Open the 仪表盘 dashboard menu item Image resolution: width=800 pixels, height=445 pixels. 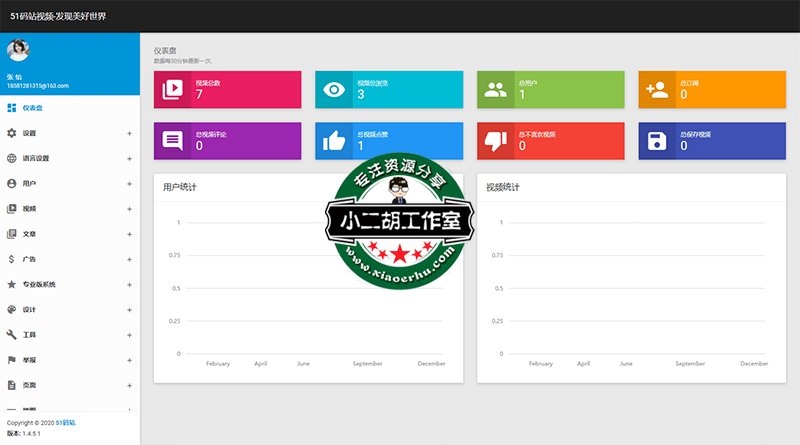32,107
